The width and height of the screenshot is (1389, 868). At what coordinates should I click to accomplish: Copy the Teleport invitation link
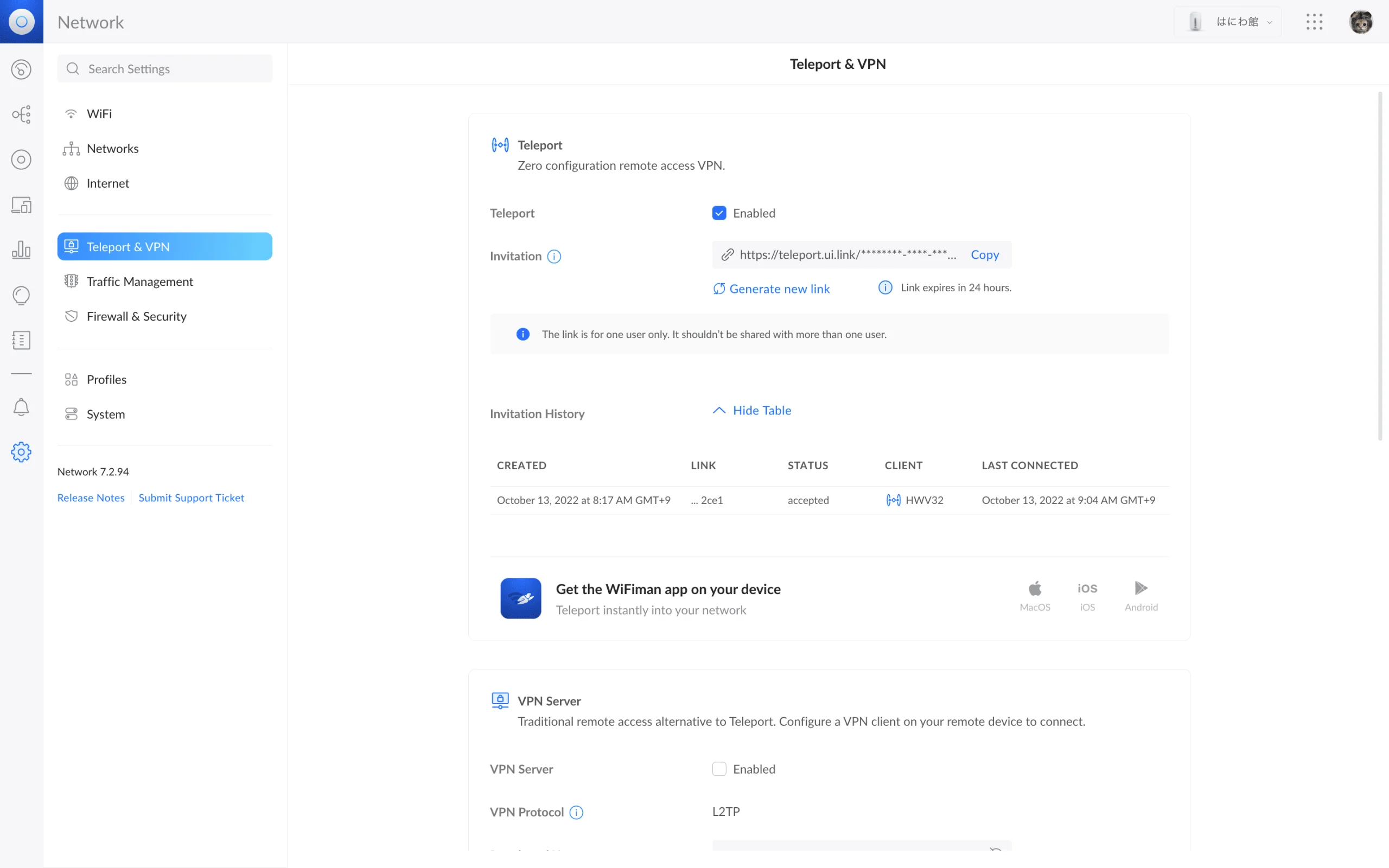pos(985,254)
